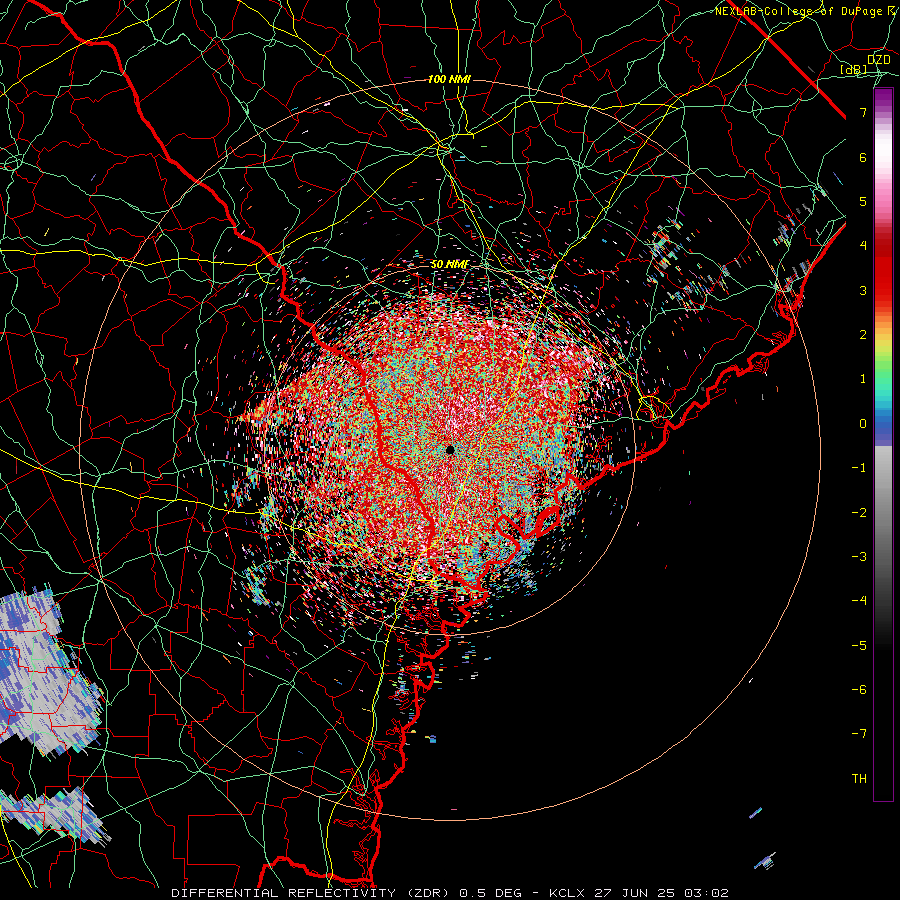Image resolution: width=900 pixels, height=900 pixels.
Task: Click the -6 value on color scale
Action: click(859, 690)
